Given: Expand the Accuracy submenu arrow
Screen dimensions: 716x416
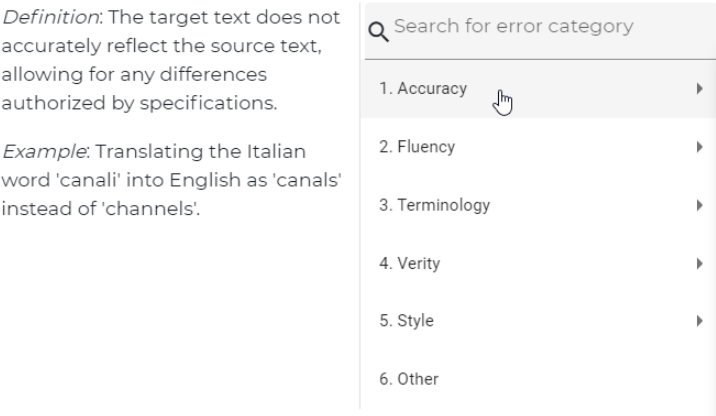Looking at the screenshot, I should click(700, 89).
